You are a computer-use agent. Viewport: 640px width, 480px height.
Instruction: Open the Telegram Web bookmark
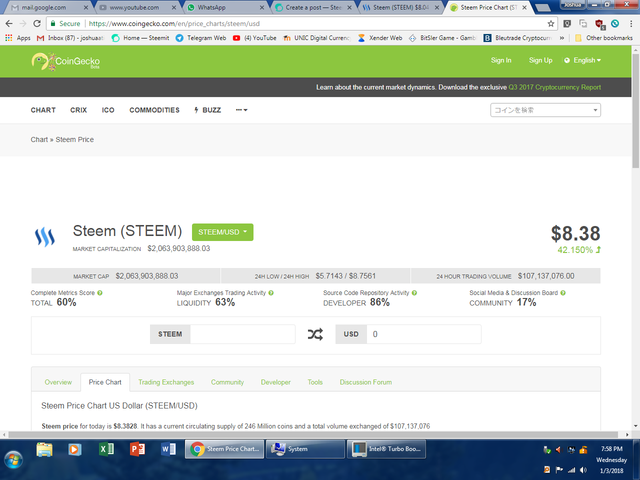[201, 38]
